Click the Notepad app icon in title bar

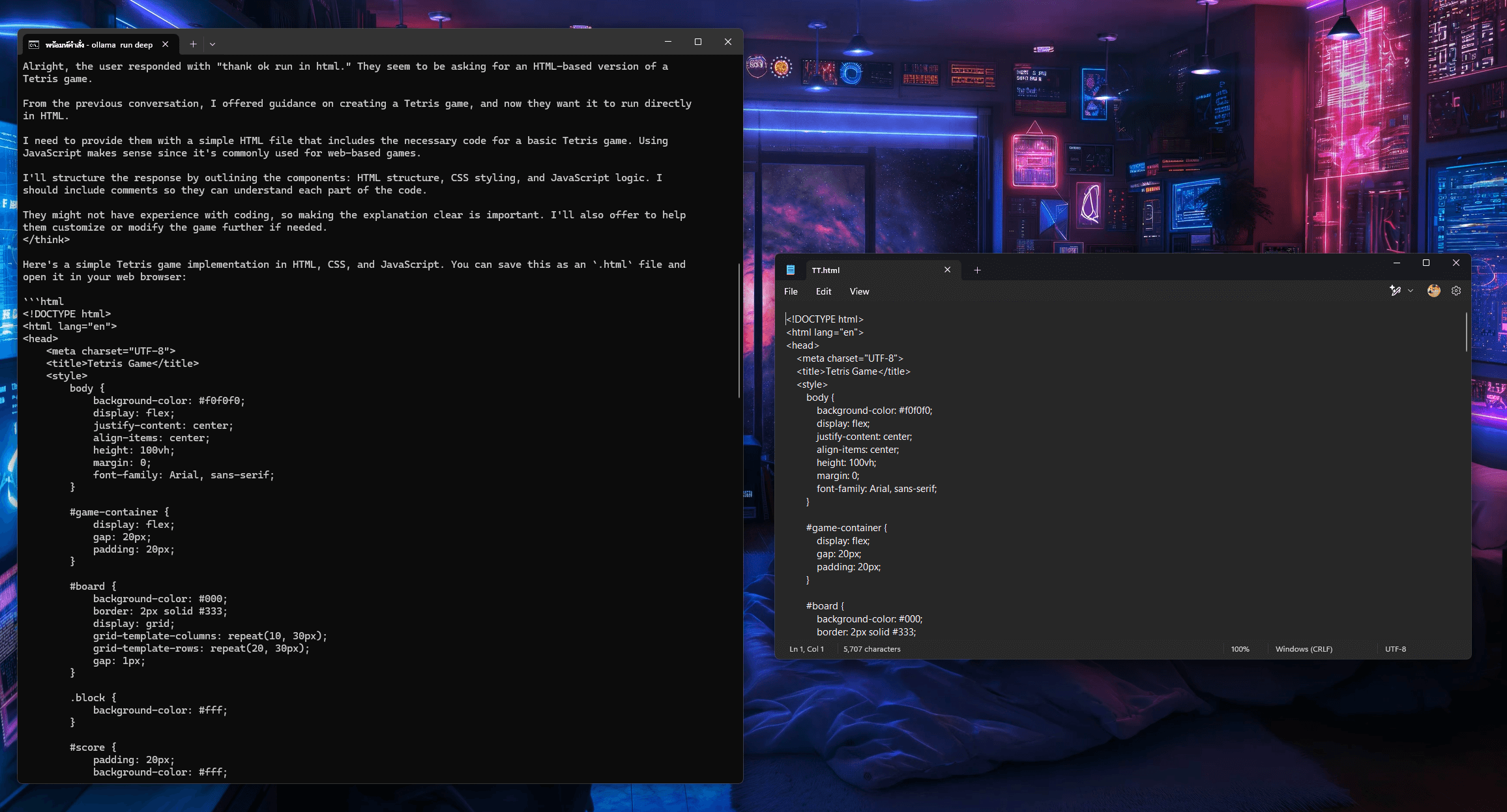[791, 270]
